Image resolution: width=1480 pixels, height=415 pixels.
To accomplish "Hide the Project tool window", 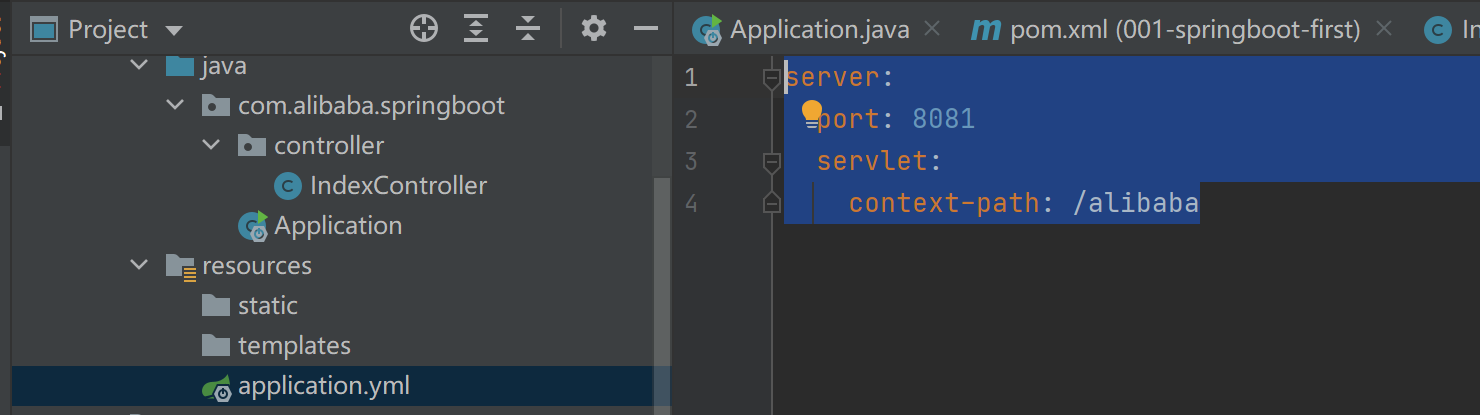I will click(x=646, y=29).
